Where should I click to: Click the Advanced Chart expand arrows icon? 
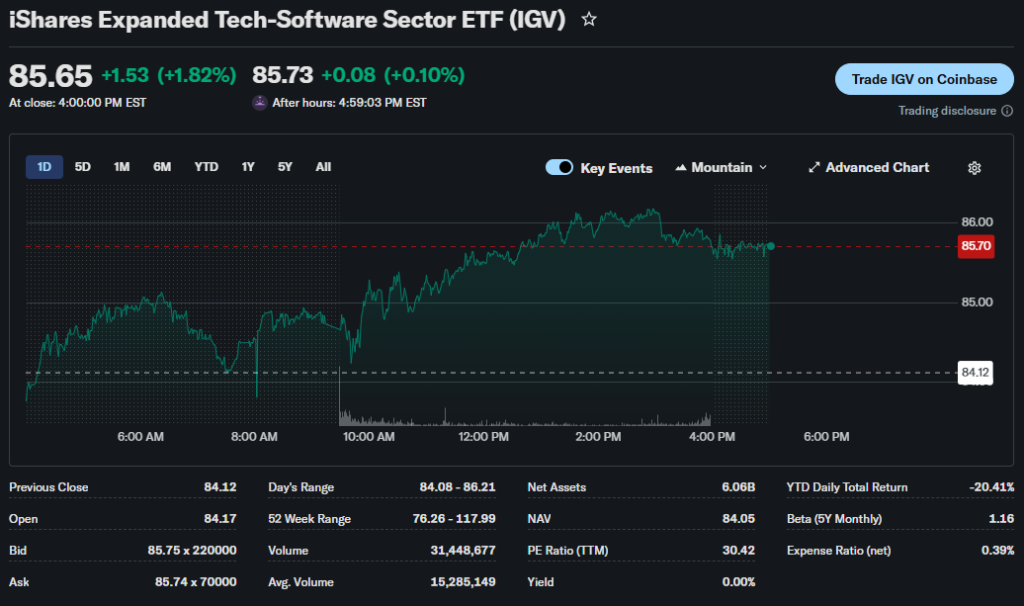click(x=814, y=168)
